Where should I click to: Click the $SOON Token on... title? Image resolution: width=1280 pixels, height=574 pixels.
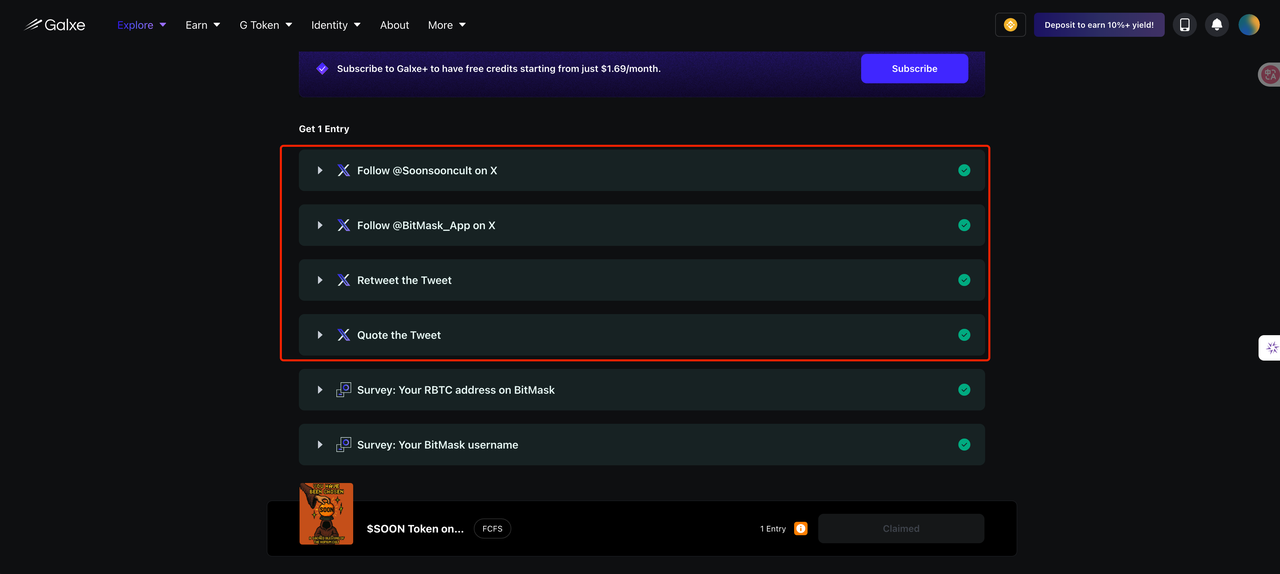(415, 529)
